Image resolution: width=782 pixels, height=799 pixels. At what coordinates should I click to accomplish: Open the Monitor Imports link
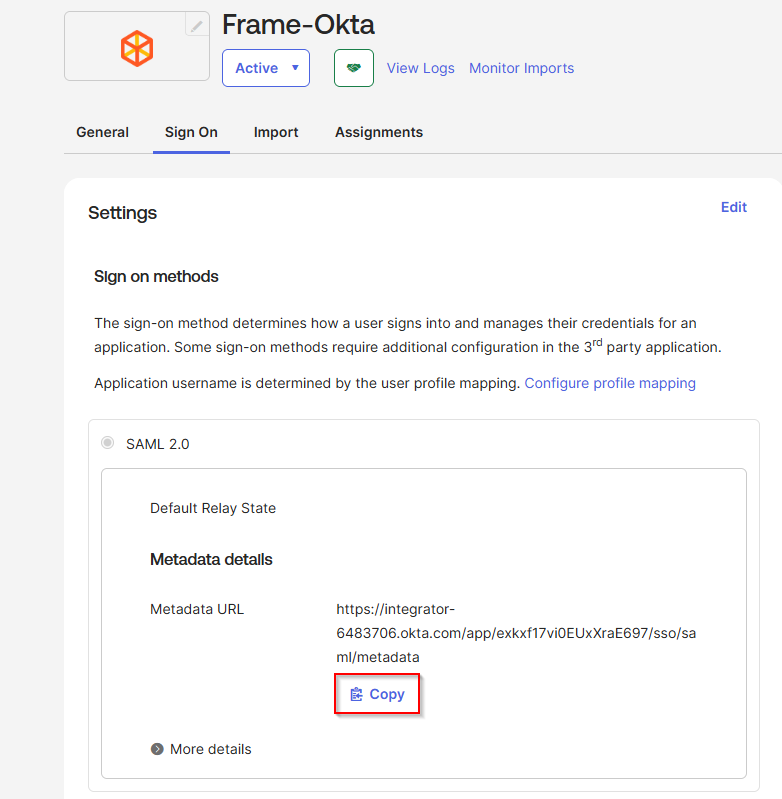(521, 68)
